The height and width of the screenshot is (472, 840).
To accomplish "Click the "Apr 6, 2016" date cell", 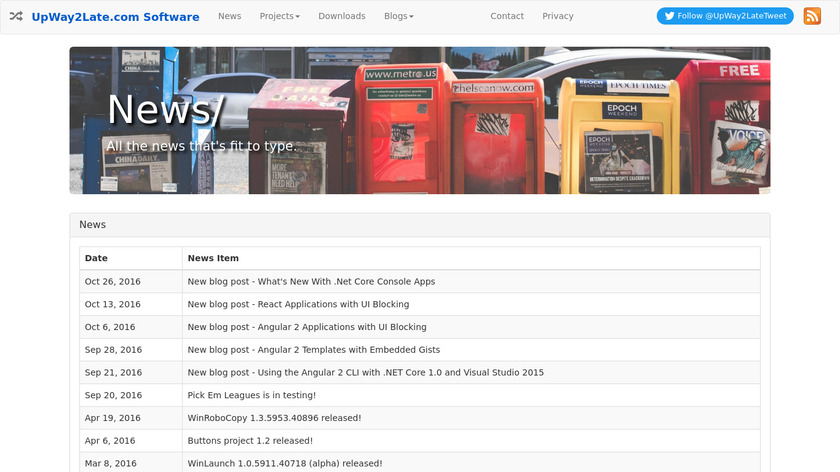I will click(x=131, y=441).
